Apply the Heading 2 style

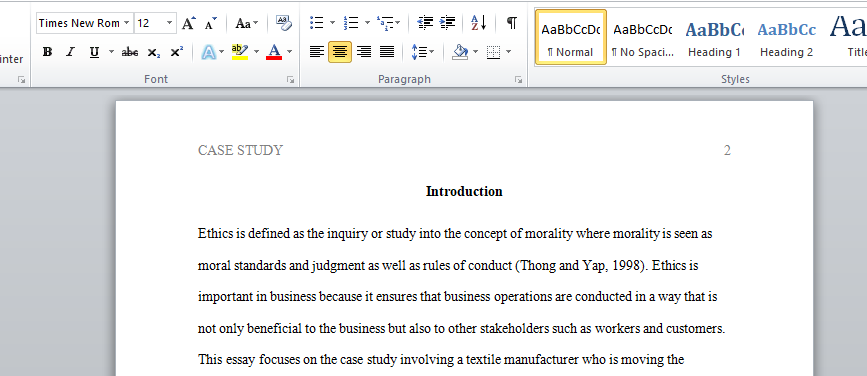(786, 37)
